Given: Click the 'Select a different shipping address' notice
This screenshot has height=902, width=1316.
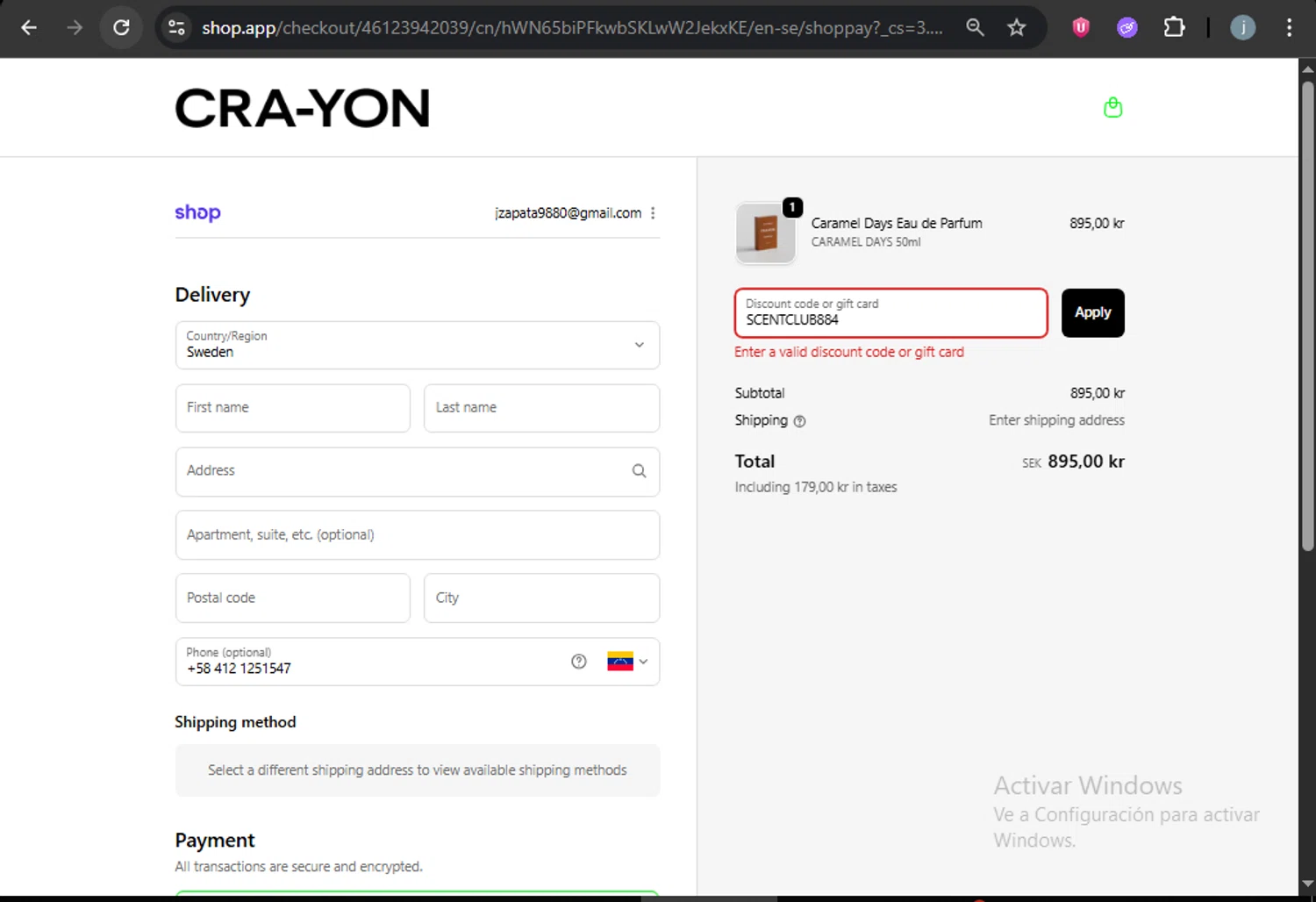Looking at the screenshot, I should point(418,770).
